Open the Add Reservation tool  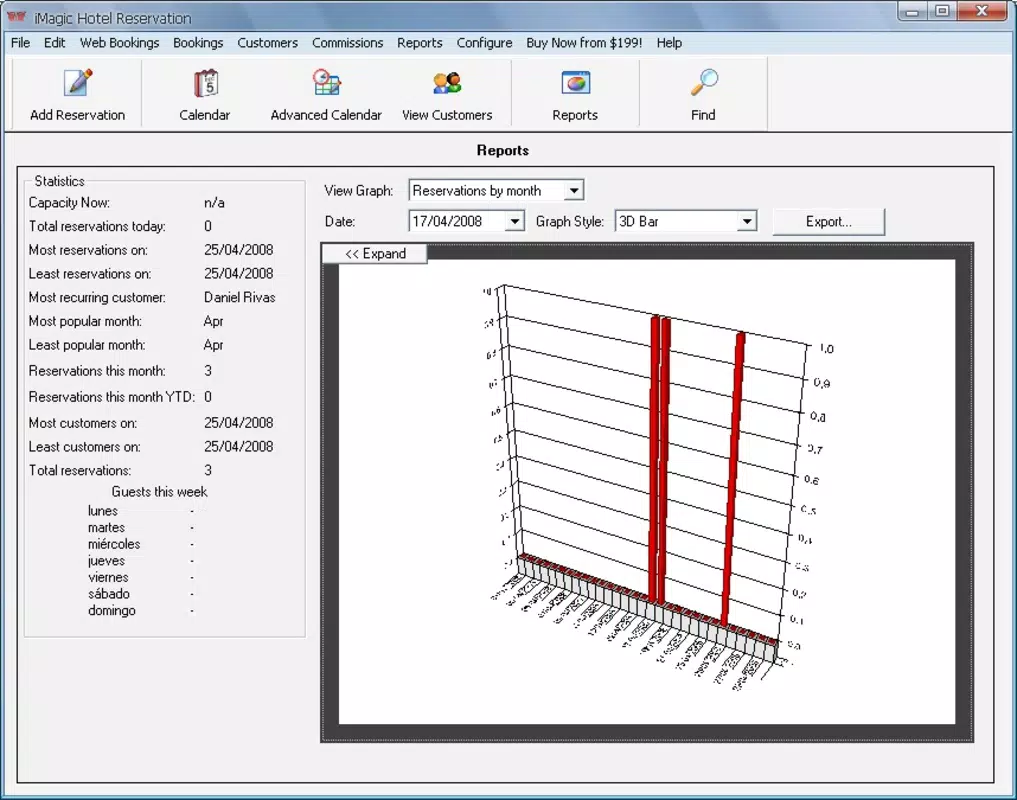77,95
